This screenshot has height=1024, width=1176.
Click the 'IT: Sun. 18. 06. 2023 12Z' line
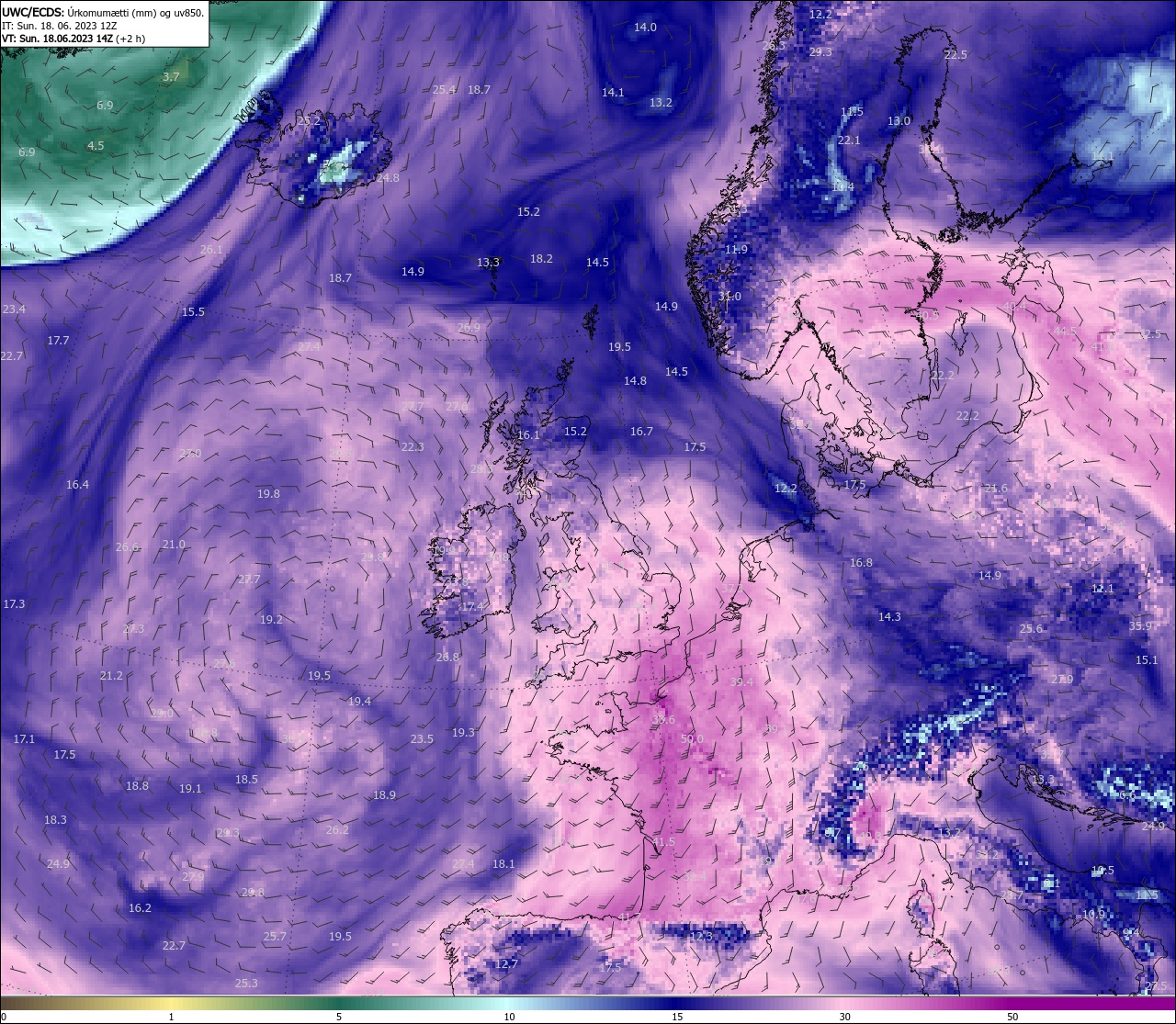(x=59, y=26)
